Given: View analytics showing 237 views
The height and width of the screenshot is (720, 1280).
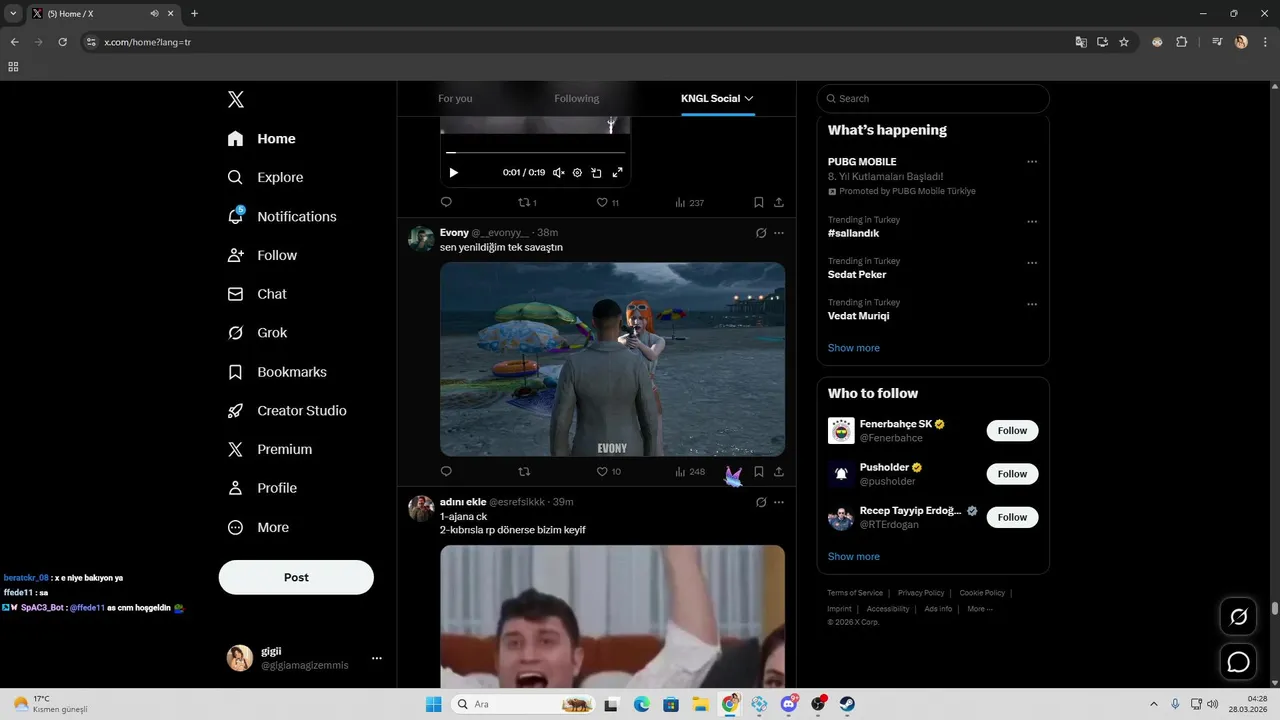Looking at the screenshot, I should pos(689,202).
